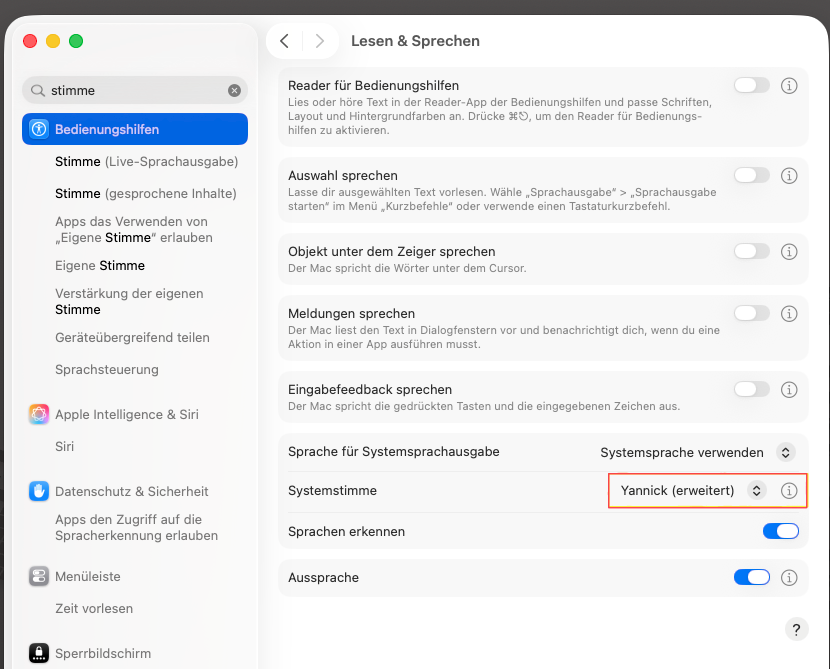
Task: Disable the Aussprache toggle
Action: [751, 577]
